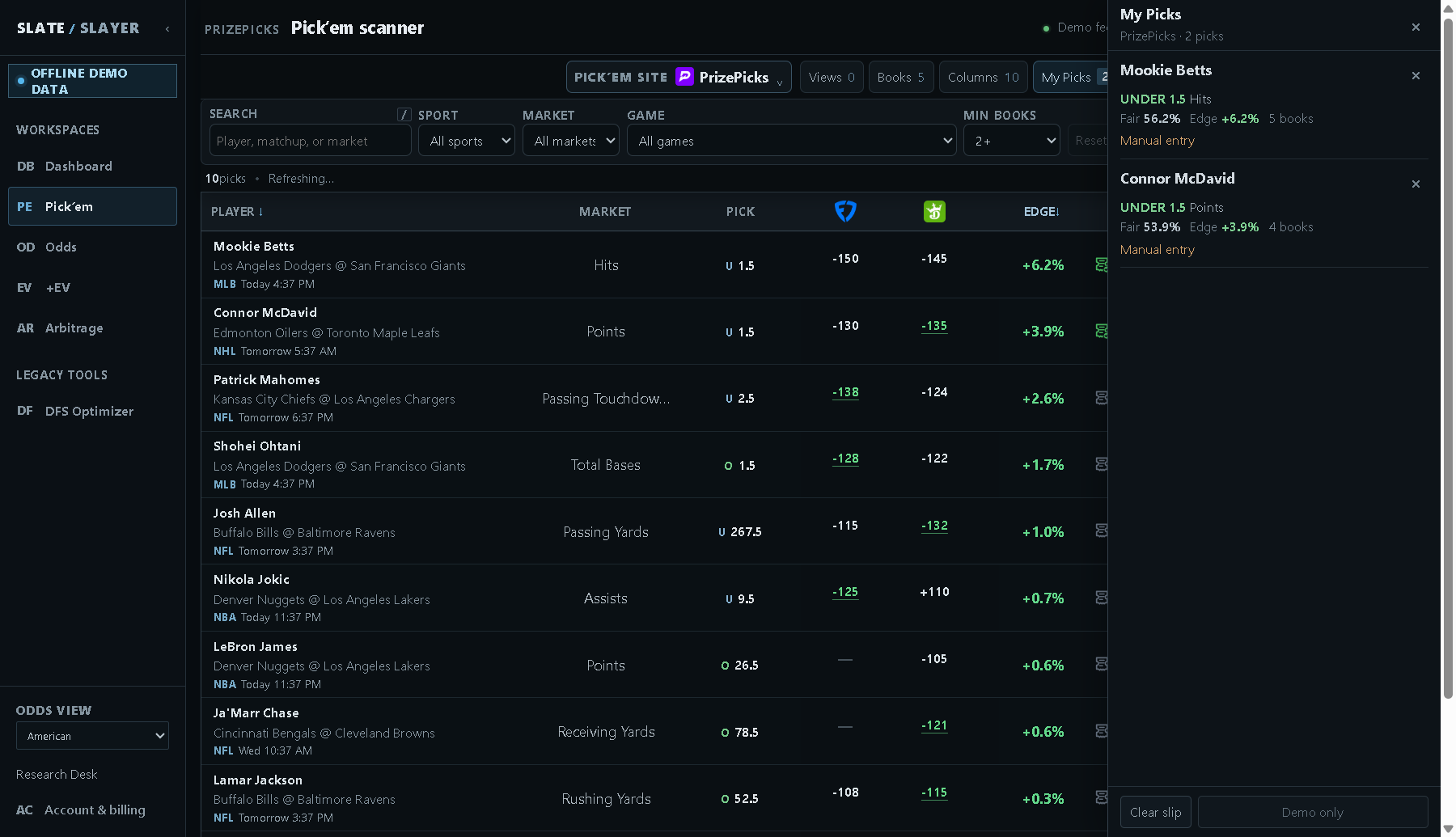Image resolution: width=1456 pixels, height=837 pixels.
Task: Open the Game filter dropdown
Action: [792, 141]
